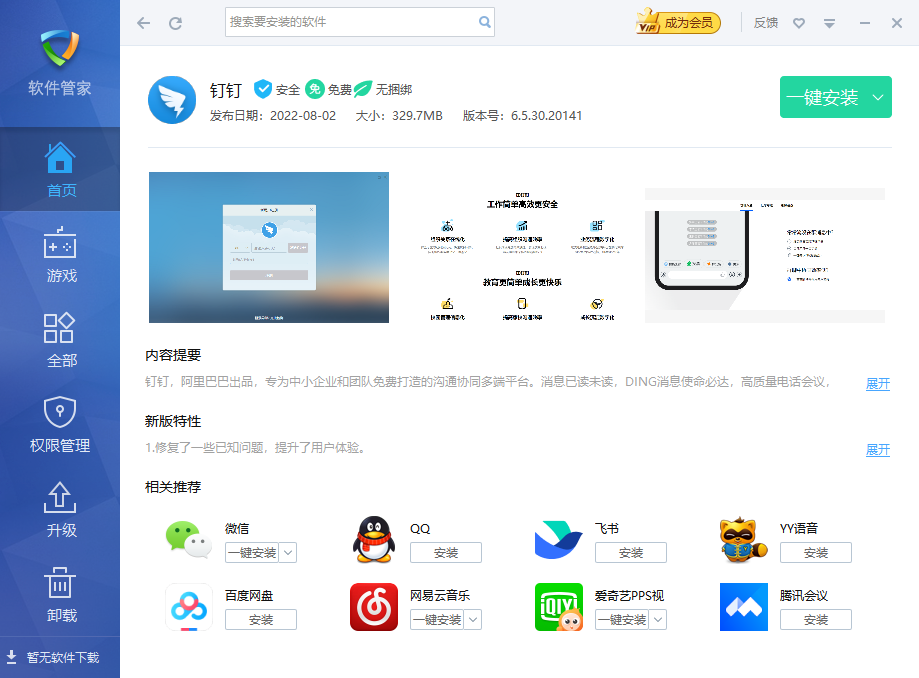Click 一键安装 for 微信
The width and height of the screenshot is (919, 678).
click(x=253, y=553)
